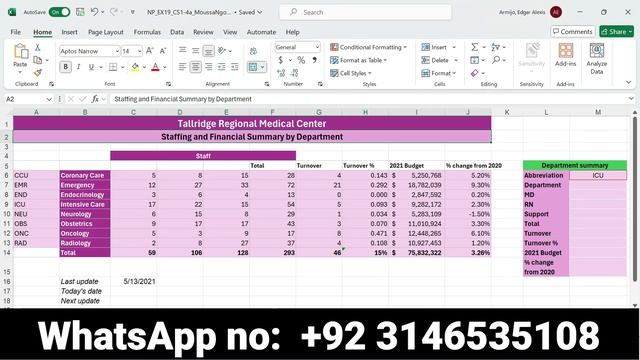640x360 pixels.
Task: Toggle Bold formatting
Action: point(65,67)
